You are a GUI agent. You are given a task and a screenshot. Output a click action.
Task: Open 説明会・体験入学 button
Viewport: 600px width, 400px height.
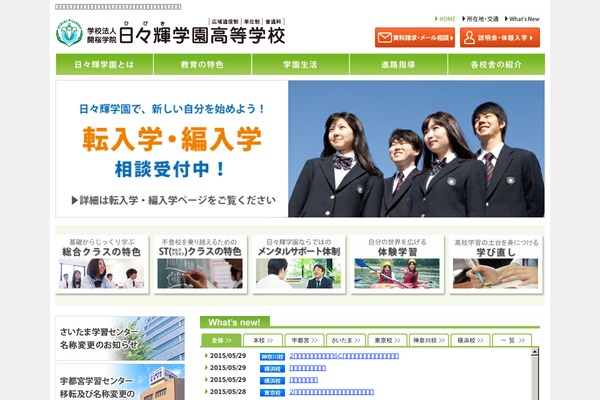pyautogui.click(x=500, y=38)
